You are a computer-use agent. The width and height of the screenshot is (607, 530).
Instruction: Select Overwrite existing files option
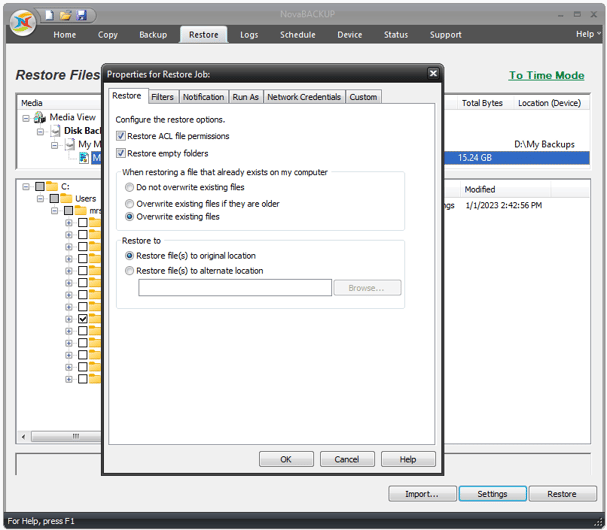point(129,217)
